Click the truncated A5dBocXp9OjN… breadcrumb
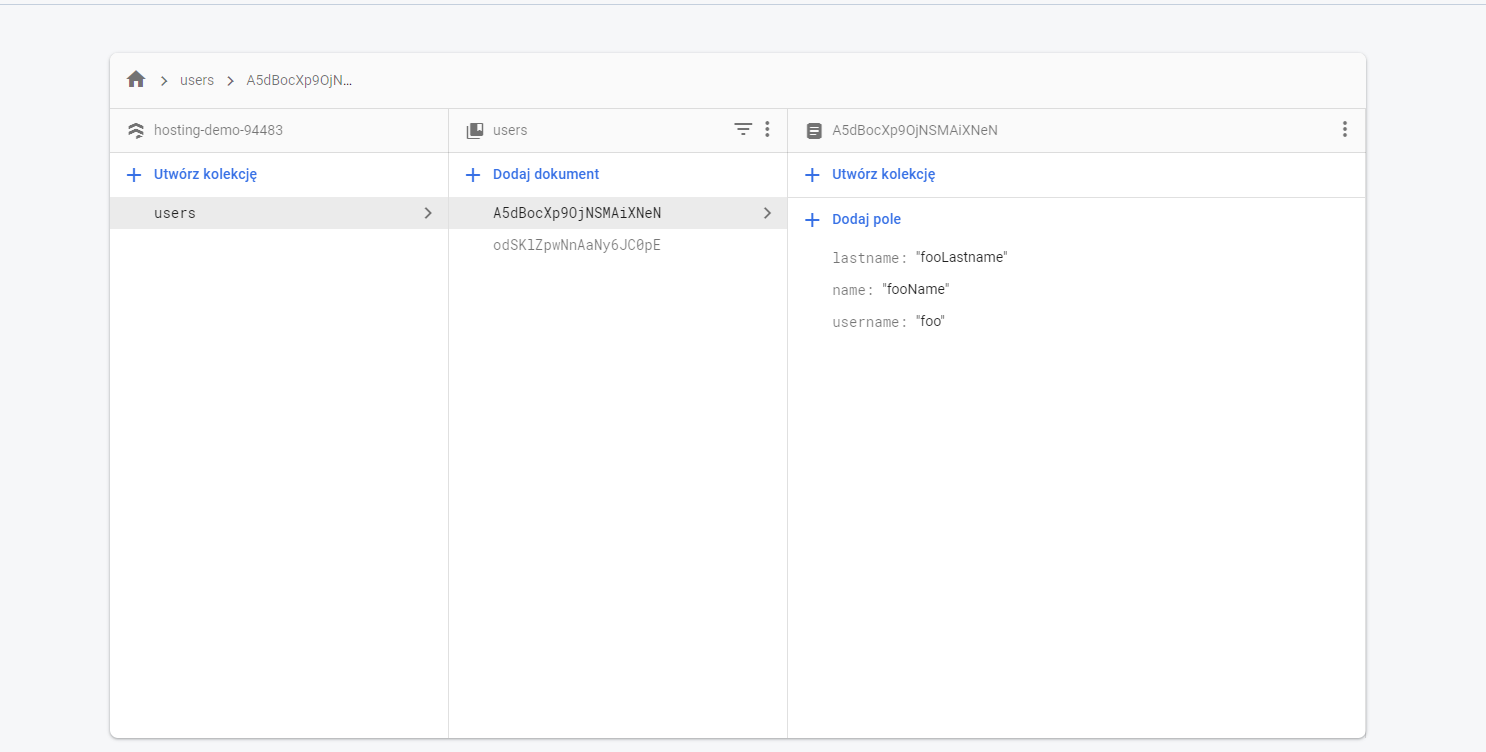 [299, 80]
